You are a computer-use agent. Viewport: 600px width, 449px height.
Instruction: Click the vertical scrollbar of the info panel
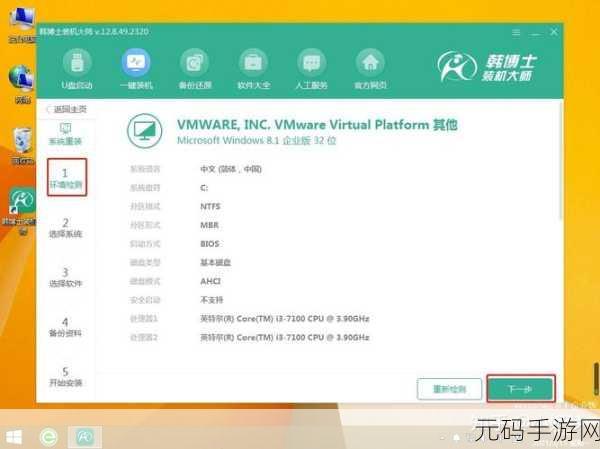[x=560, y=161]
